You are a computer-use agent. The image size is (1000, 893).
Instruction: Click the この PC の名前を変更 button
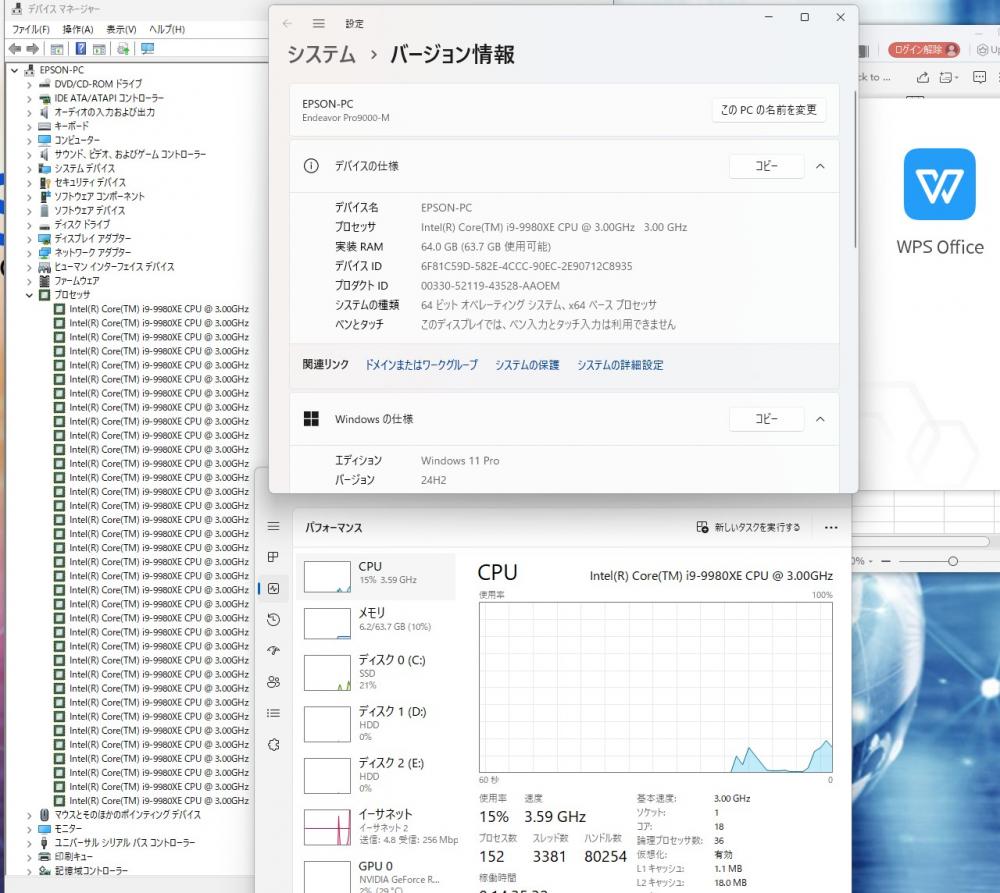[x=768, y=110]
